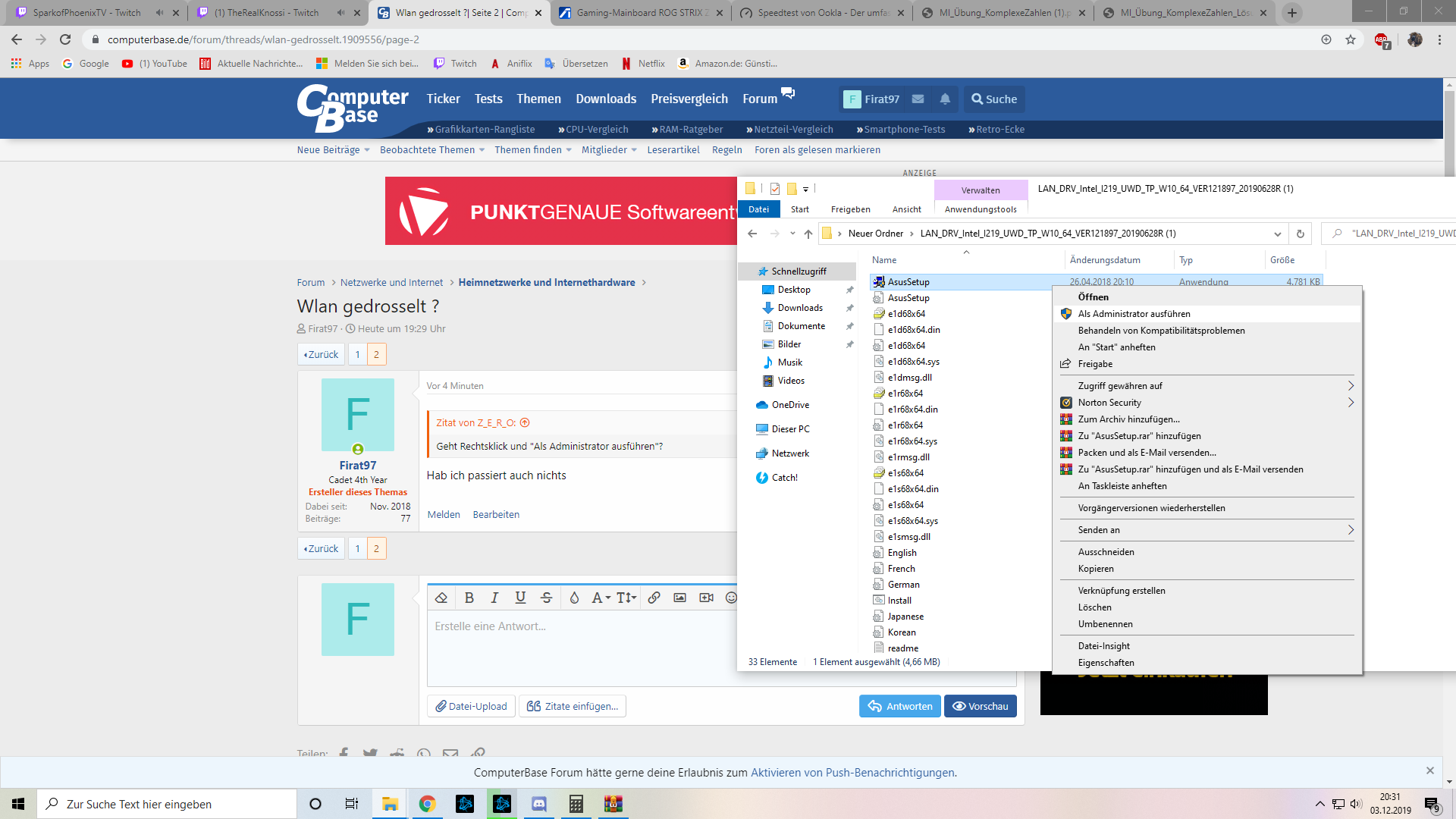Click the Antworten button

(900, 706)
